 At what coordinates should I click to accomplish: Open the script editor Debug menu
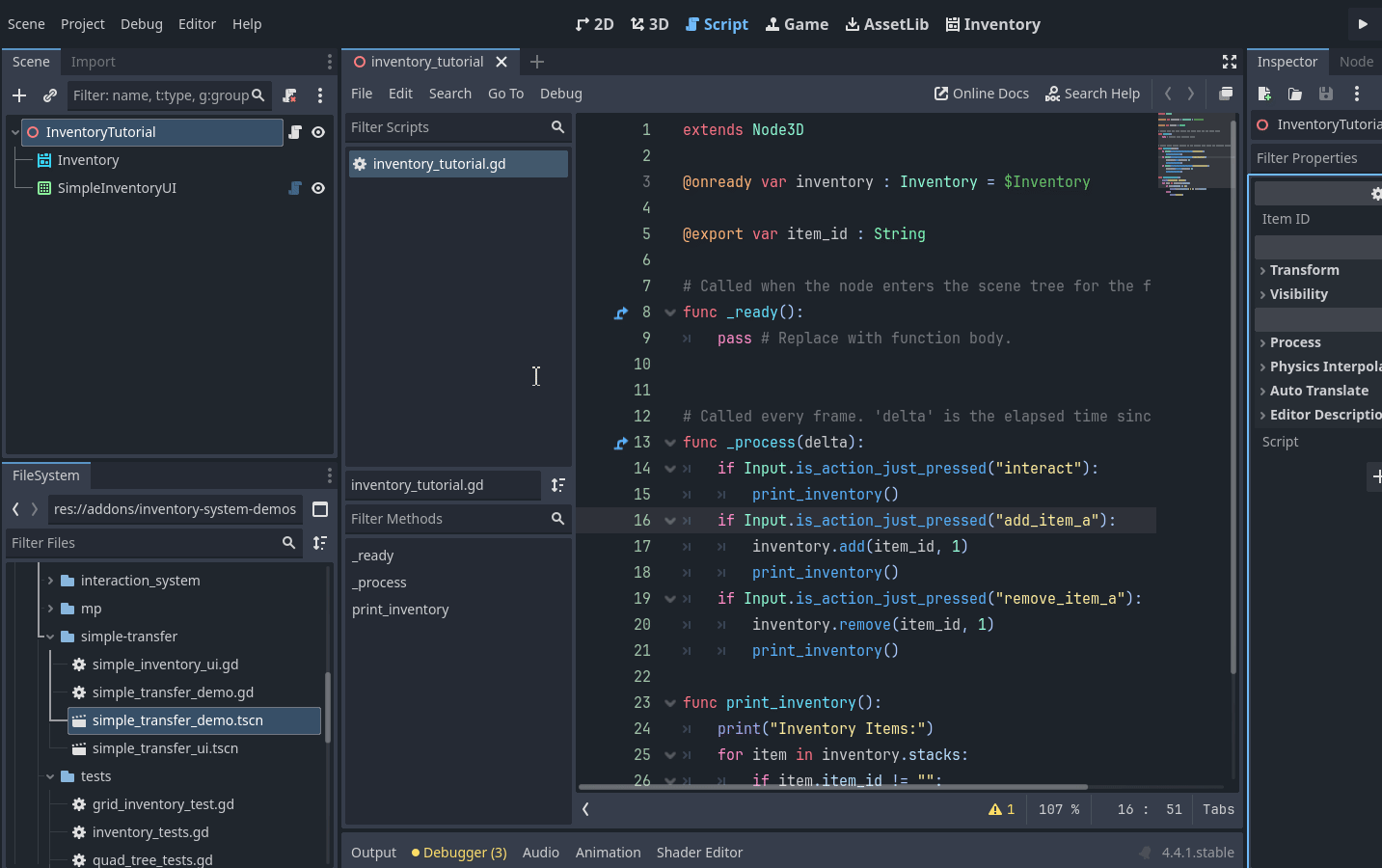560,94
